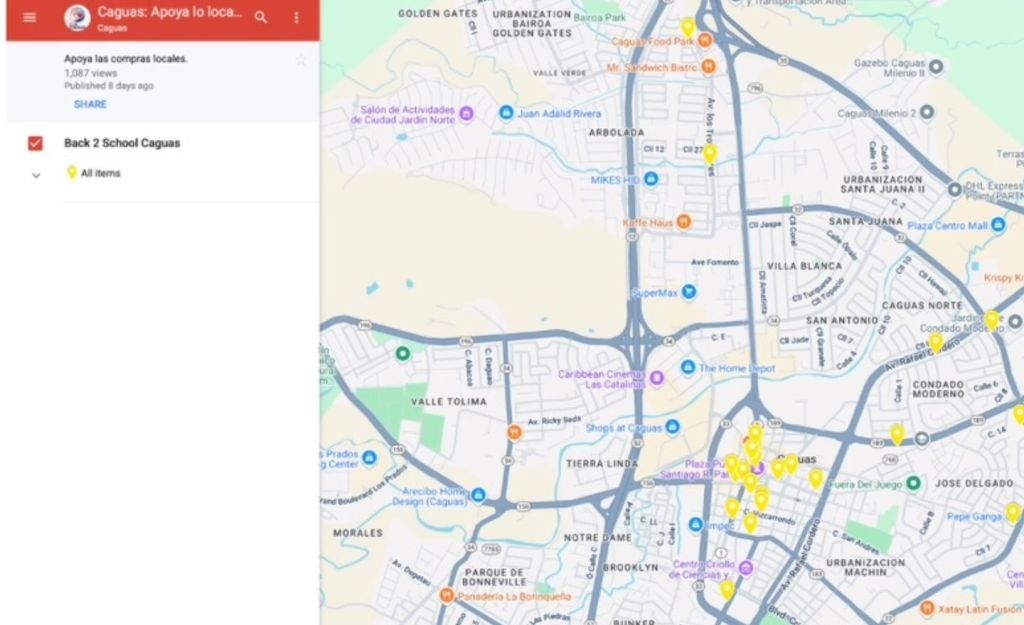Open the hamburger menu in the header

[x=29, y=17]
